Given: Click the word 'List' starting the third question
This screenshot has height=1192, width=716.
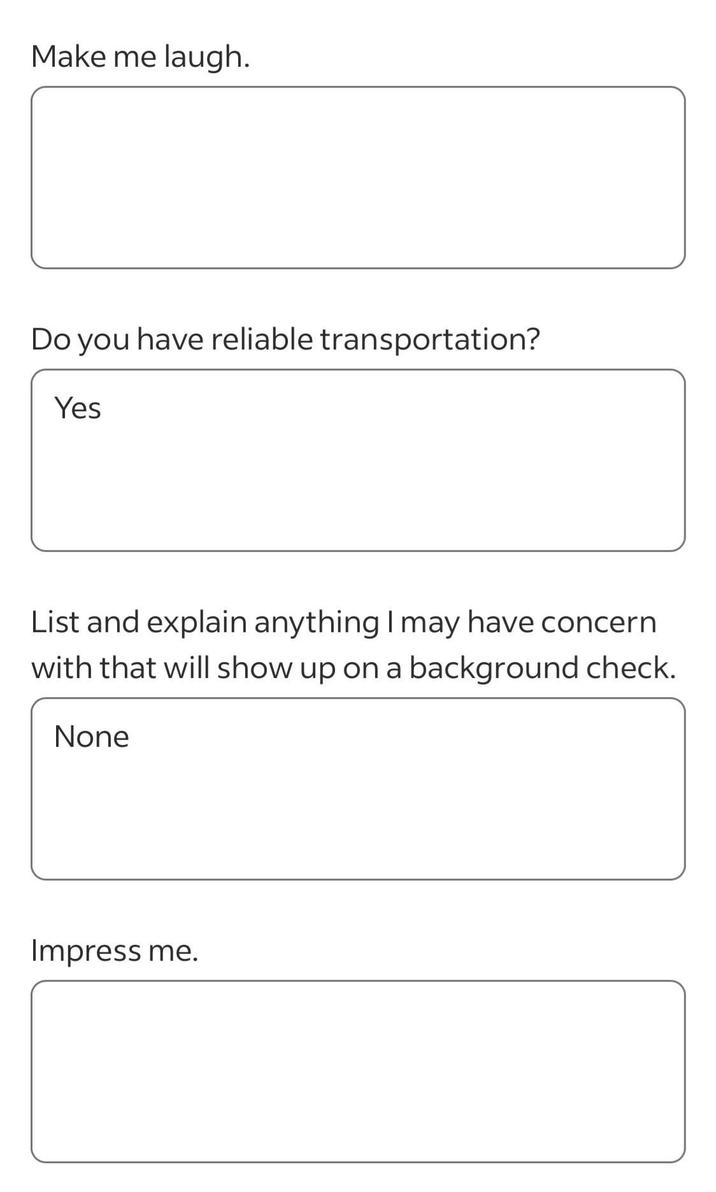Looking at the screenshot, I should pos(54,622).
